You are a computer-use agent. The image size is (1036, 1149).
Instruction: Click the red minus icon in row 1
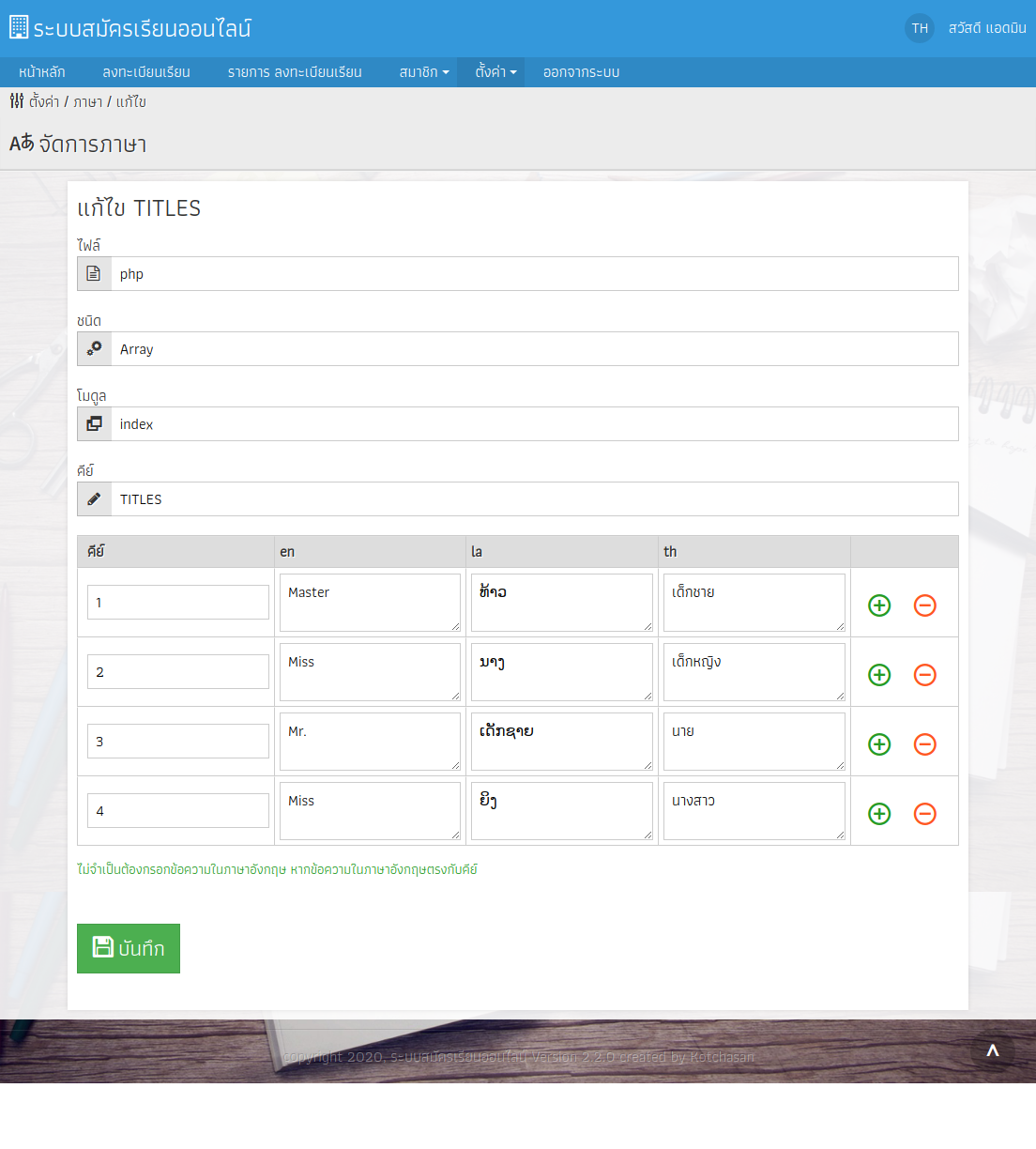pos(924,605)
